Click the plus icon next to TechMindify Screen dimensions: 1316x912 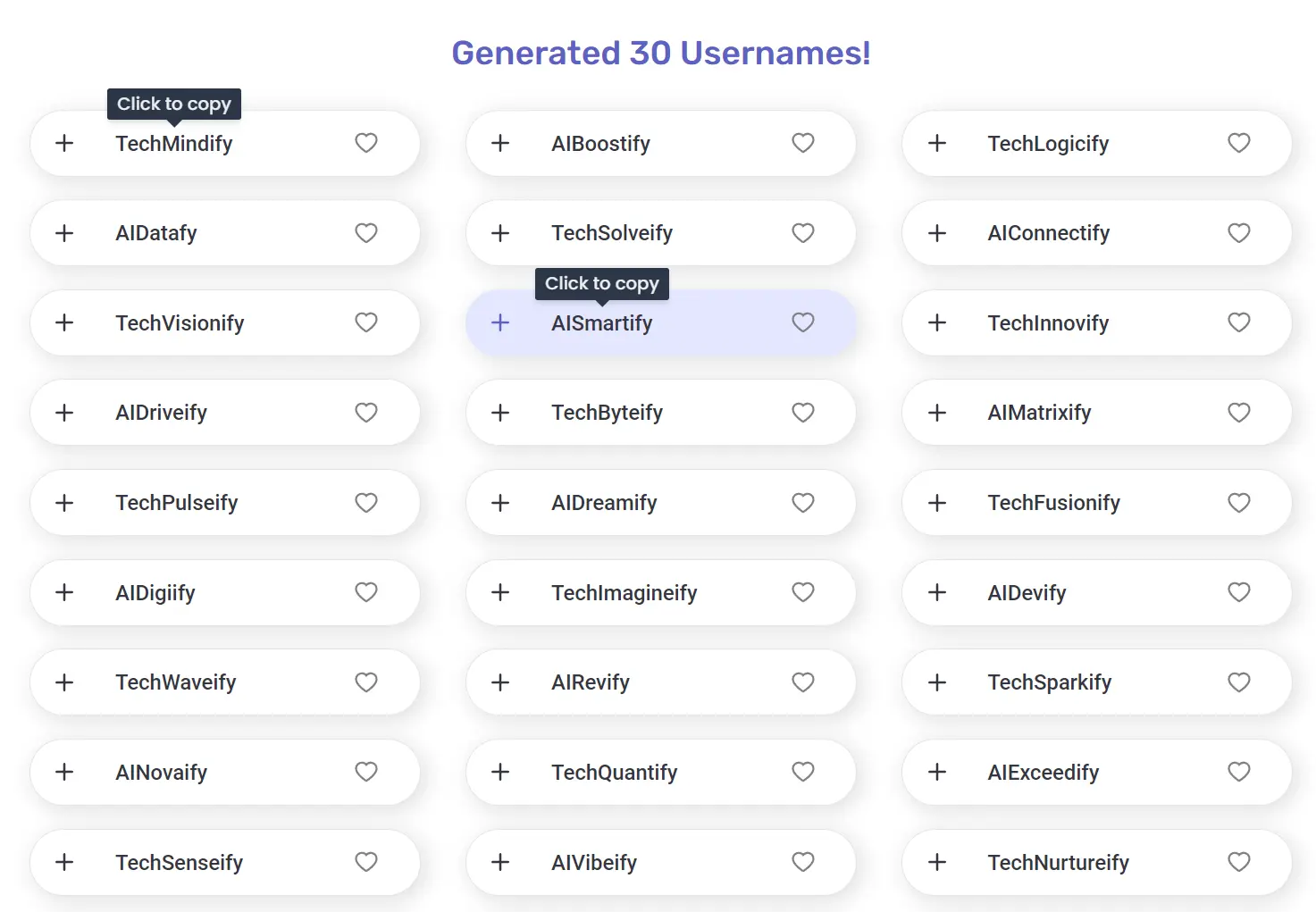(63, 143)
